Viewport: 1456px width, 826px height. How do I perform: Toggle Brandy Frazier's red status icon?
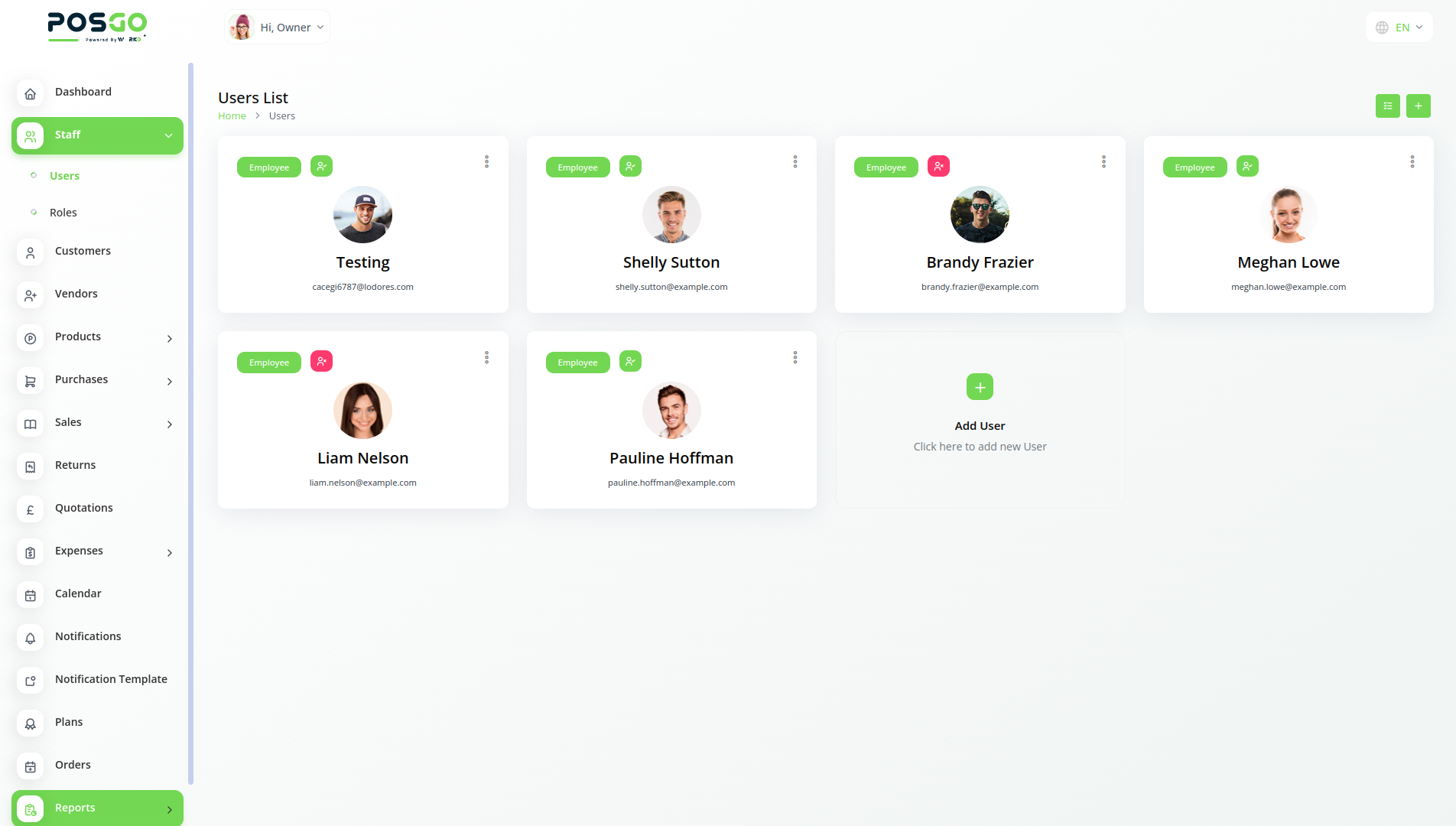coord(938,166)
